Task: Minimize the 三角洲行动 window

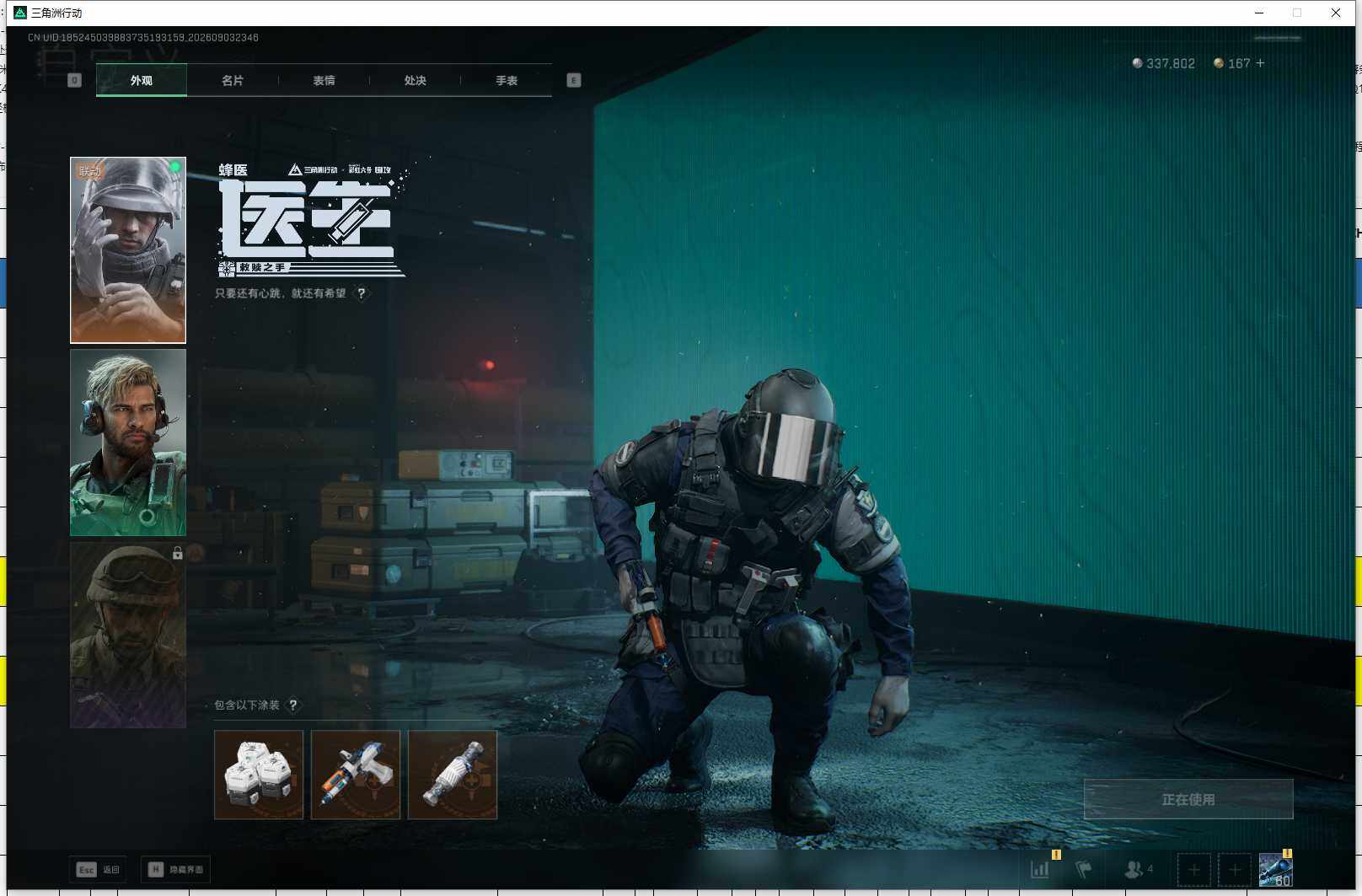Action: (x=1259, y=13)
